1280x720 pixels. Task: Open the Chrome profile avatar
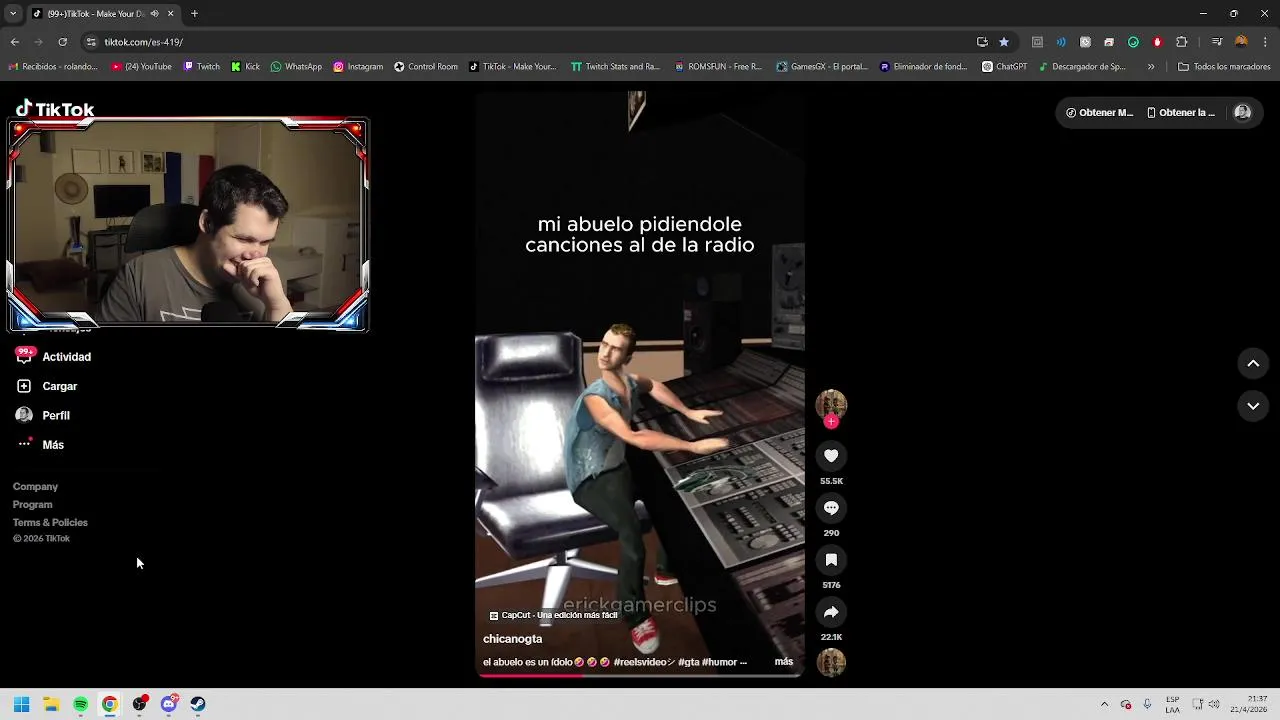(1241, 42)
